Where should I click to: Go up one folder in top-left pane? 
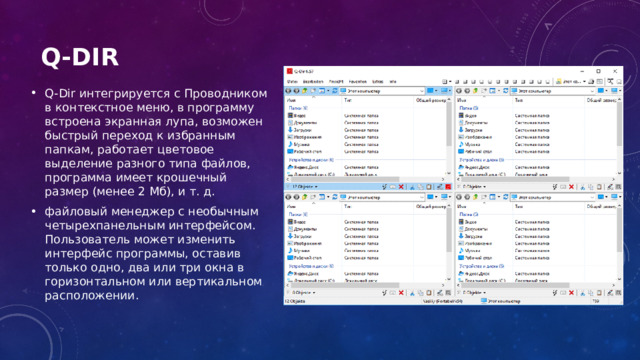304,91
